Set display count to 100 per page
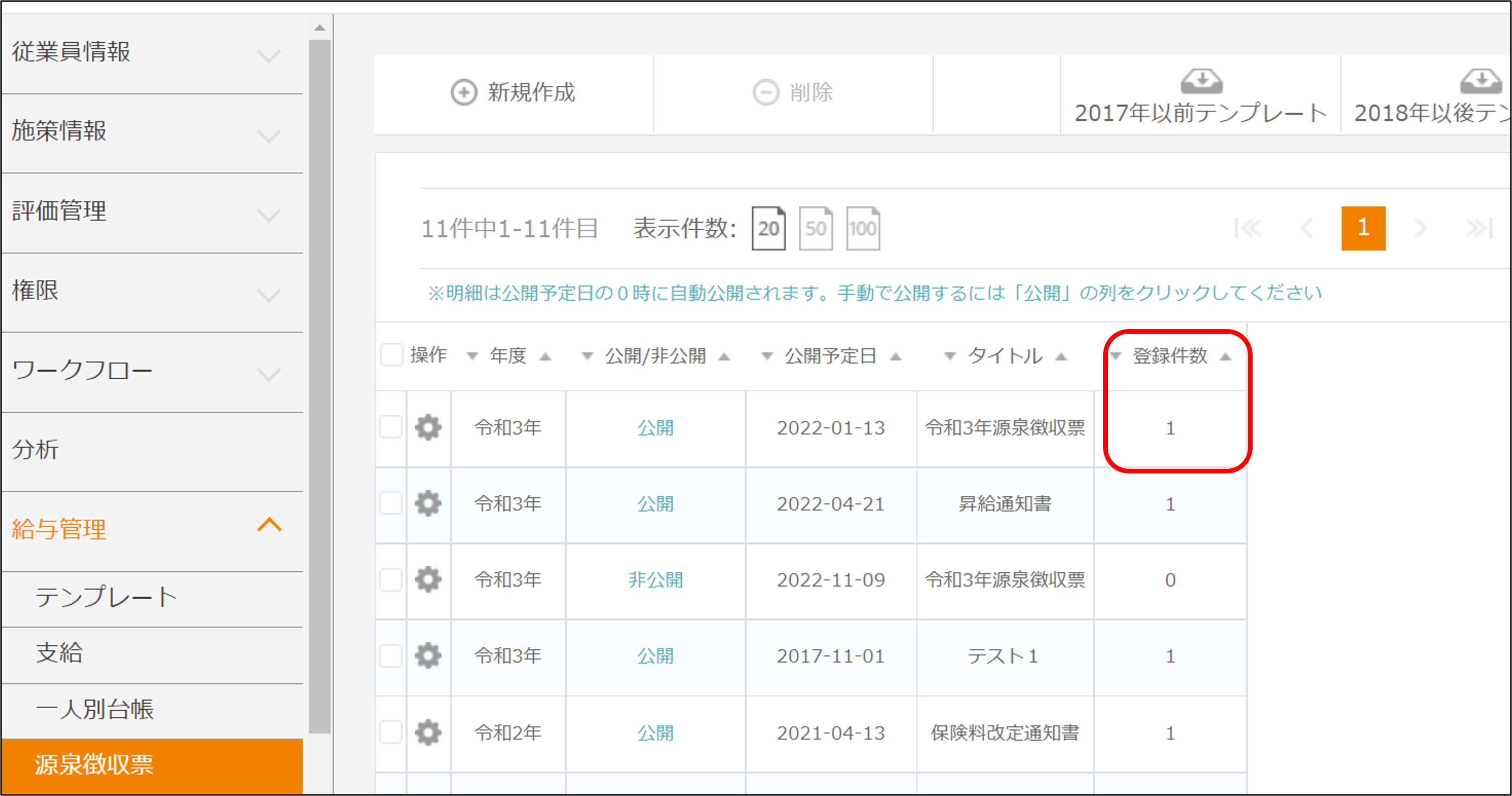1512x796 pixels. click(x=862, y=228)
